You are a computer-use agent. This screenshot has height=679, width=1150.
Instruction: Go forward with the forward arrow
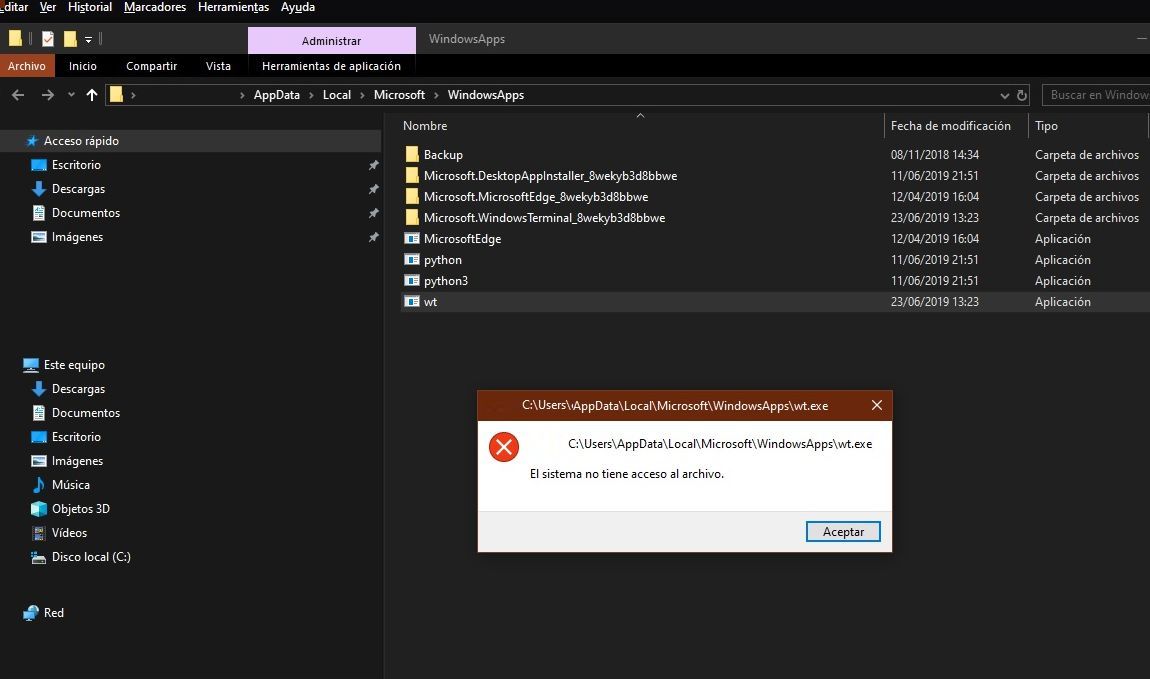coord(48,95)
